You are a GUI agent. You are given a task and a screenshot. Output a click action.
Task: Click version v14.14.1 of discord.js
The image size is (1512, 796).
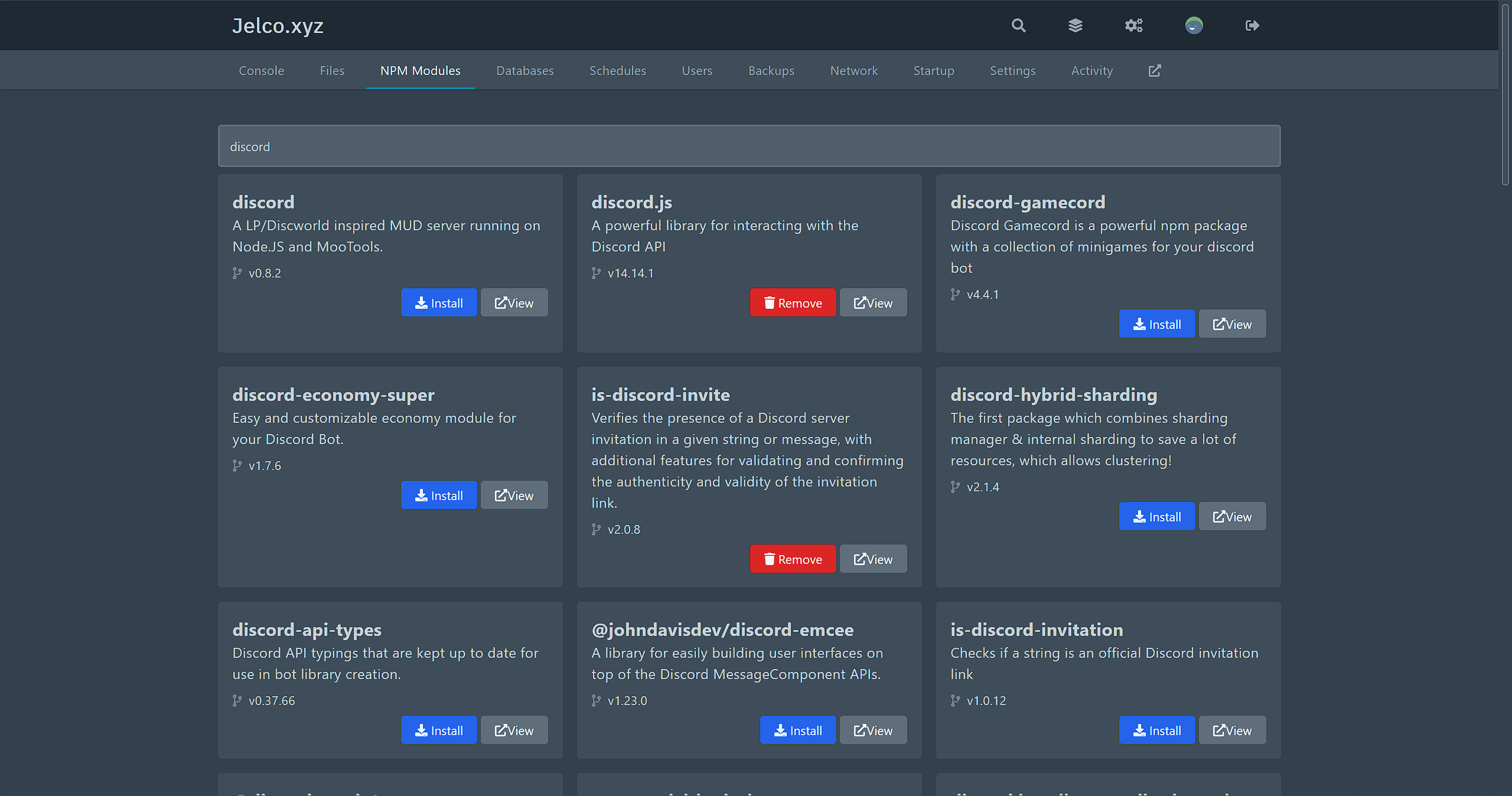pos(630,273)
